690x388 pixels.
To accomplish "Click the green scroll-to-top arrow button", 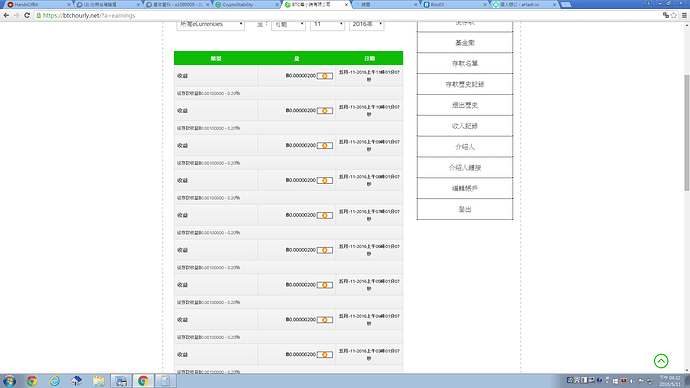I will (661, 361).
